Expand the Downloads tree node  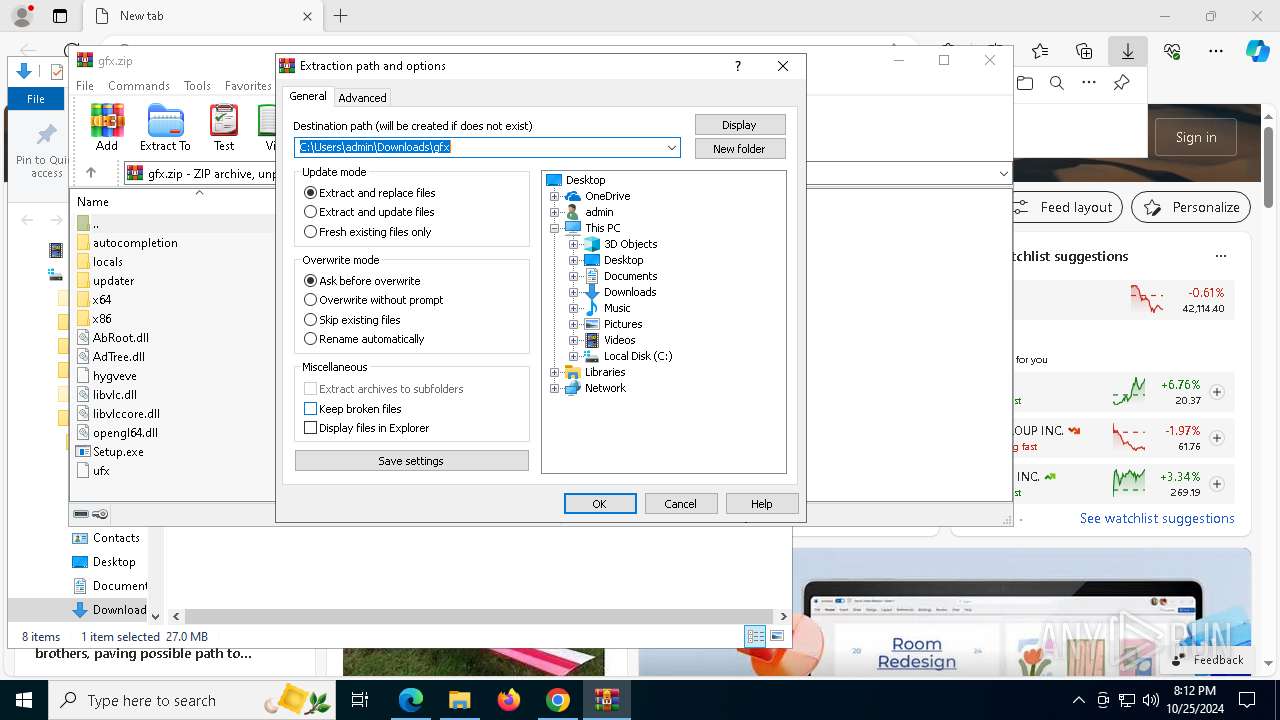[x=574, y=292]
